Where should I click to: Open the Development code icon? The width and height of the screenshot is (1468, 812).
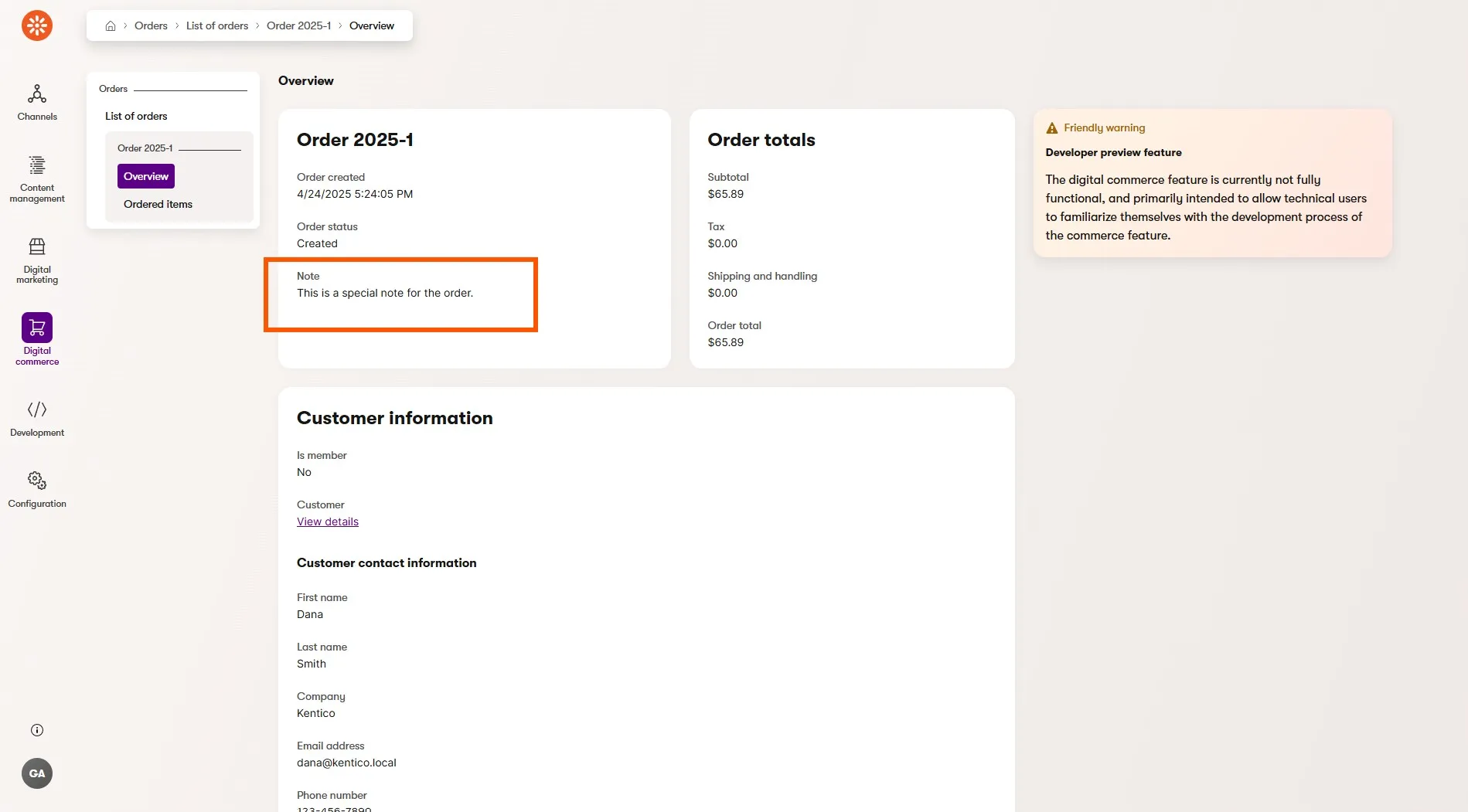37,409
